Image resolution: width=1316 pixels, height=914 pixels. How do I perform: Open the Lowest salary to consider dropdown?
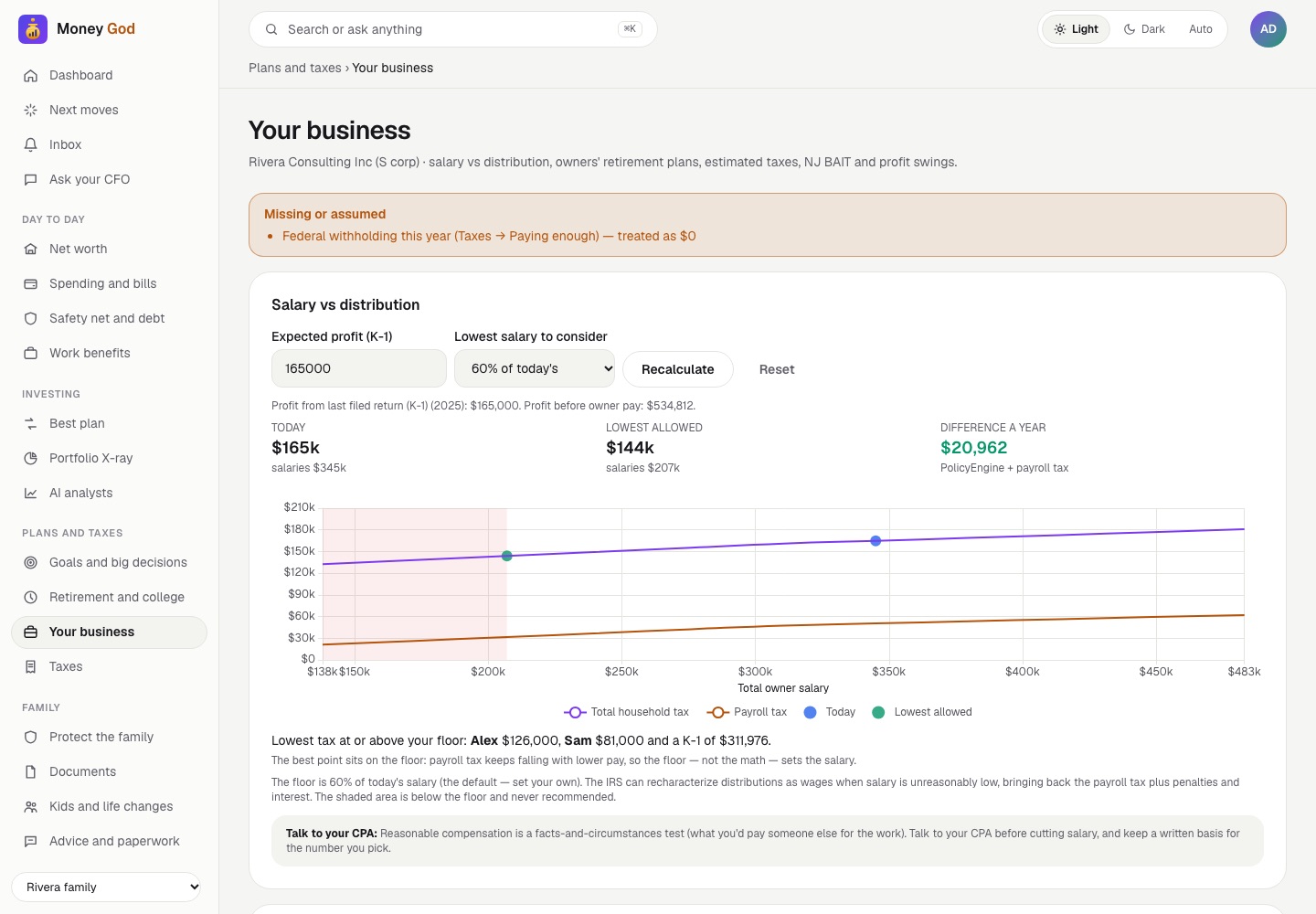(535, 368)
